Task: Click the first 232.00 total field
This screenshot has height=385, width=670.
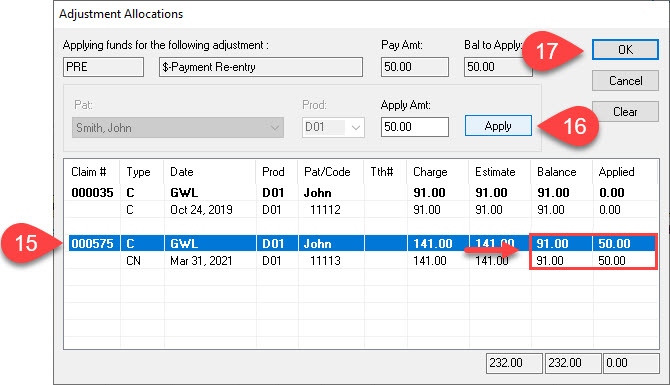Action: [514, 363]
